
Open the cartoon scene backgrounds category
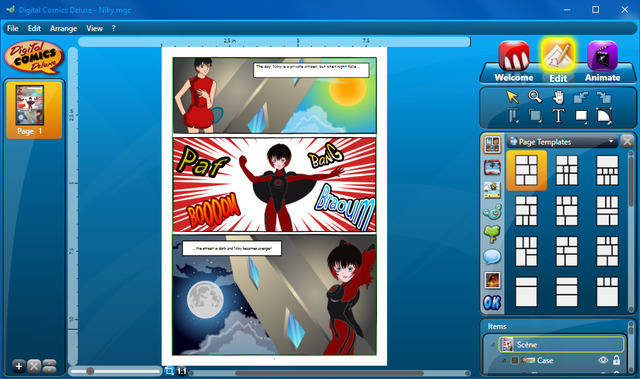coord(492,190)
